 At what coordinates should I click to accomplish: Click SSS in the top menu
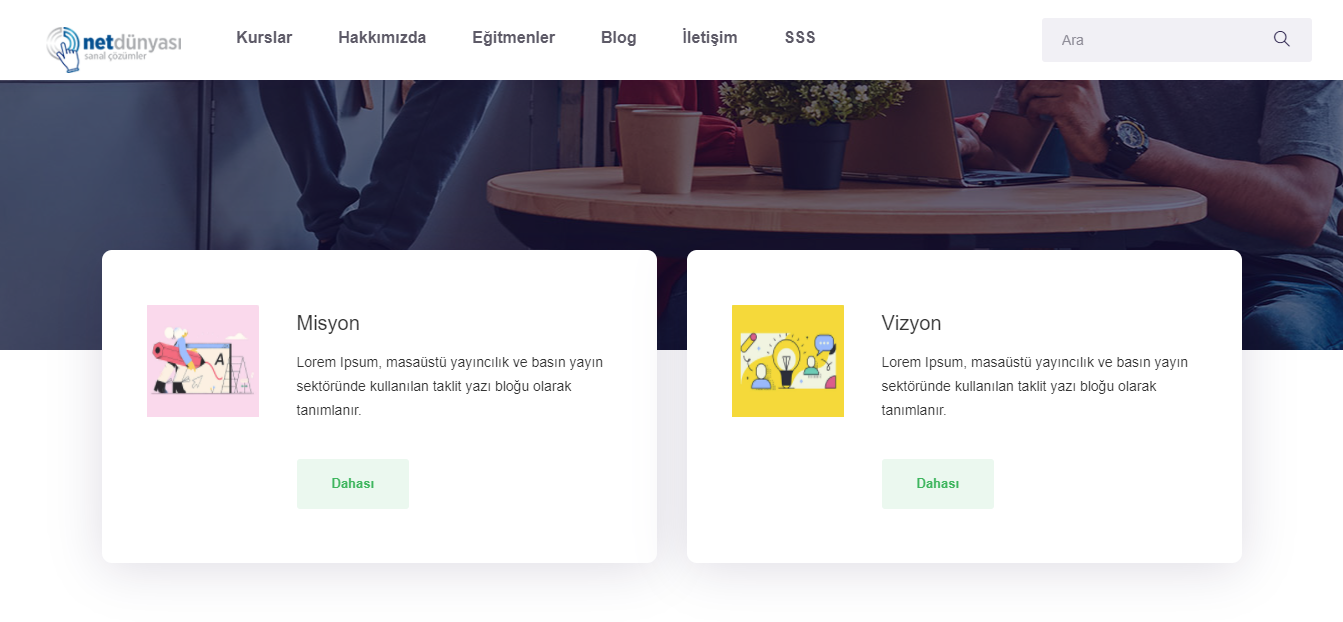800,37
